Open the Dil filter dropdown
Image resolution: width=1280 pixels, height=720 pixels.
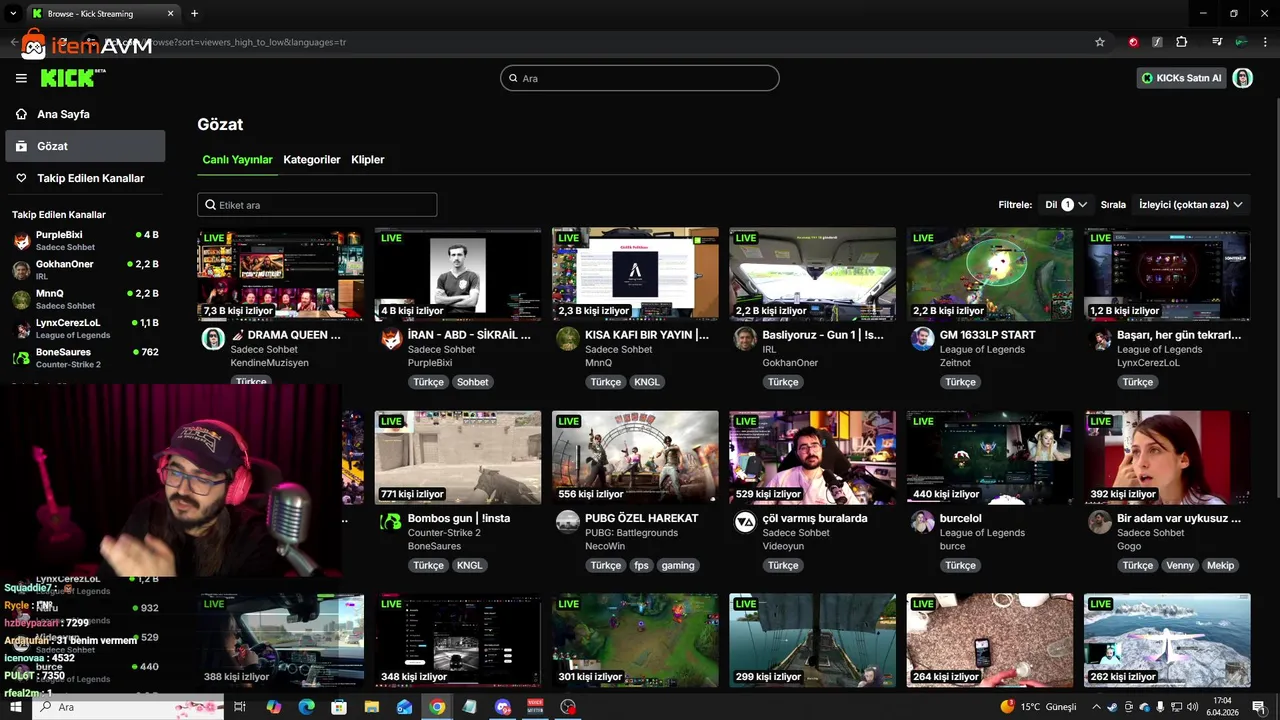tap(1067, 205)
